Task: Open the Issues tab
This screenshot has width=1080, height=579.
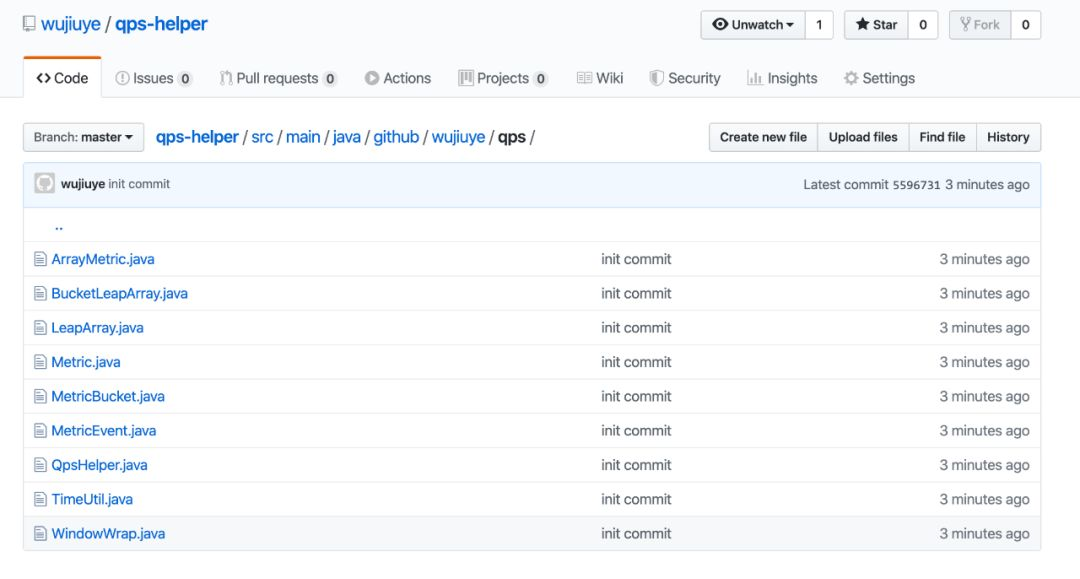Action: click(x=154, y=78)
